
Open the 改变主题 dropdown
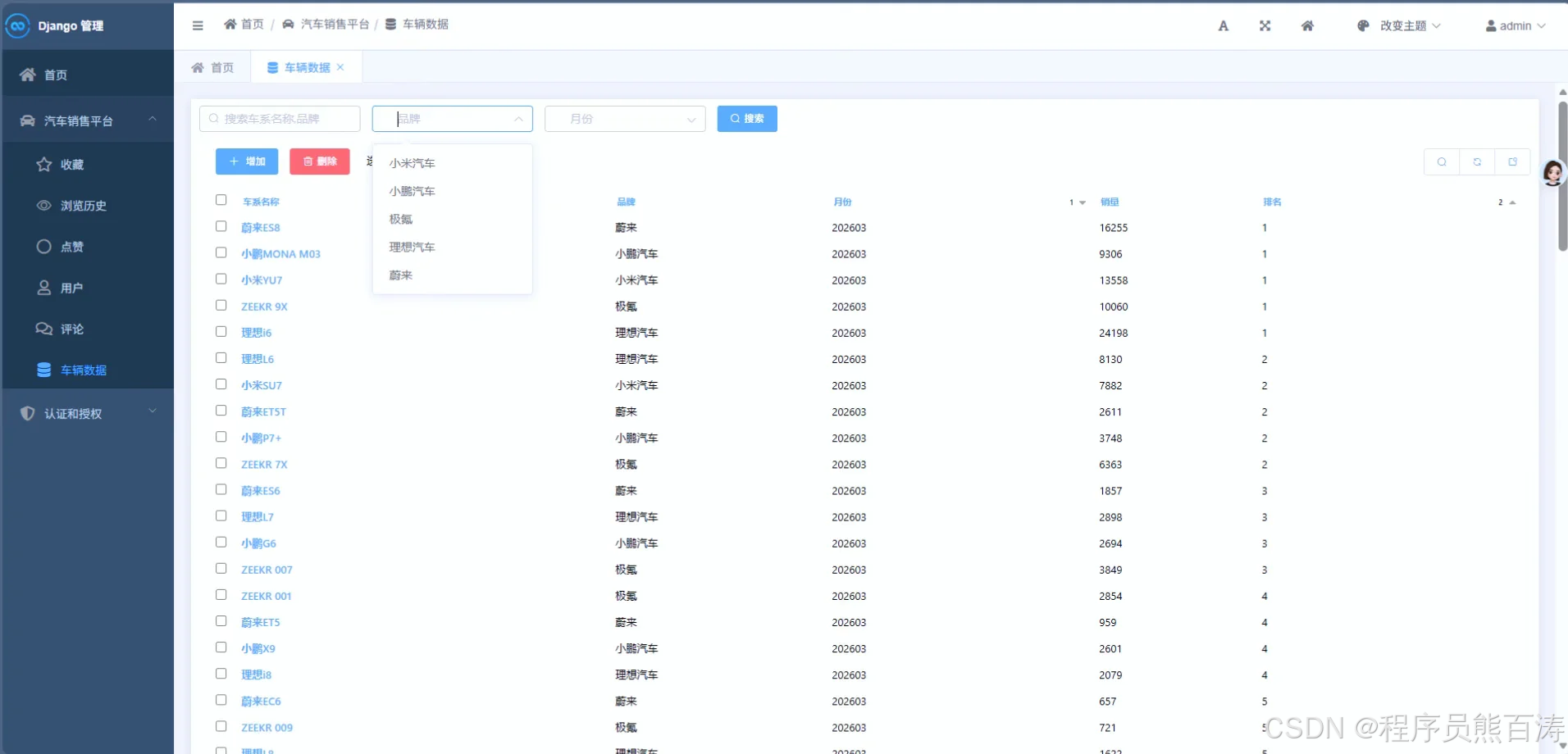1399,26
